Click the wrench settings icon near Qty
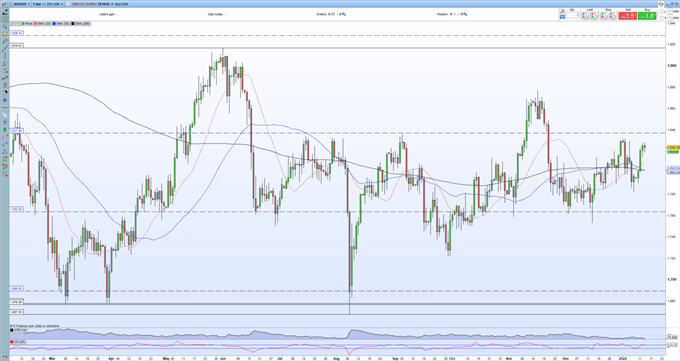The width and height of the screenshot is (680, 361). tap(562, 11)
